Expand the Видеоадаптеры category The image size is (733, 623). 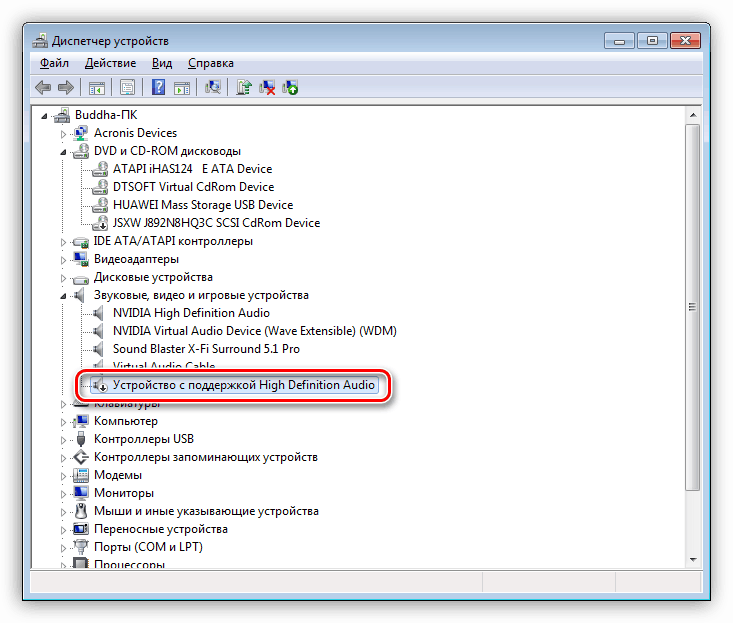point(64,259)
